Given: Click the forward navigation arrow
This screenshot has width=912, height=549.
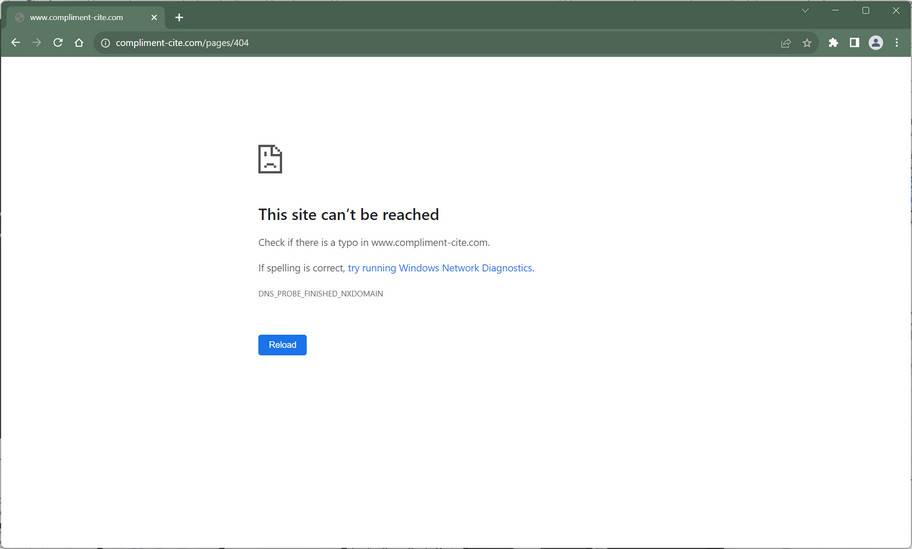Looking at the screenshot, I should coord(37,42).
